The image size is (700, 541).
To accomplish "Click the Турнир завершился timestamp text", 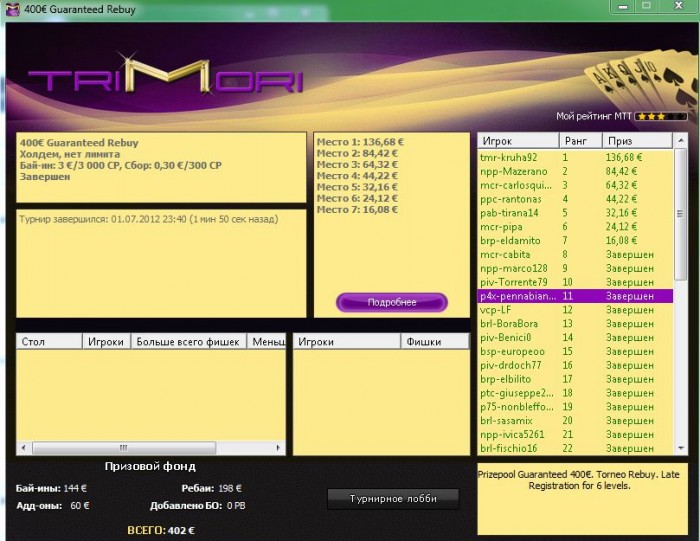I will pyautogui.click(x=149, y=219).
